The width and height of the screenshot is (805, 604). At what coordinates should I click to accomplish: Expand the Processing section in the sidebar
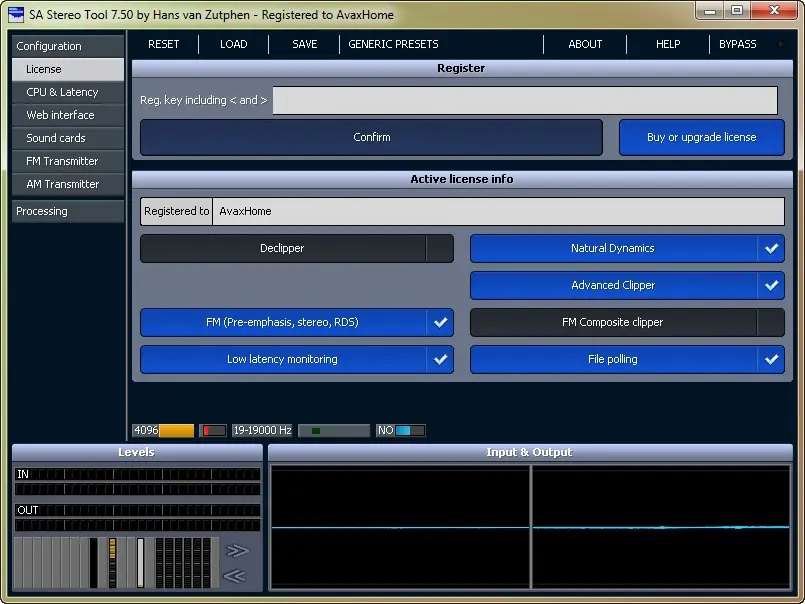[68, 211]
